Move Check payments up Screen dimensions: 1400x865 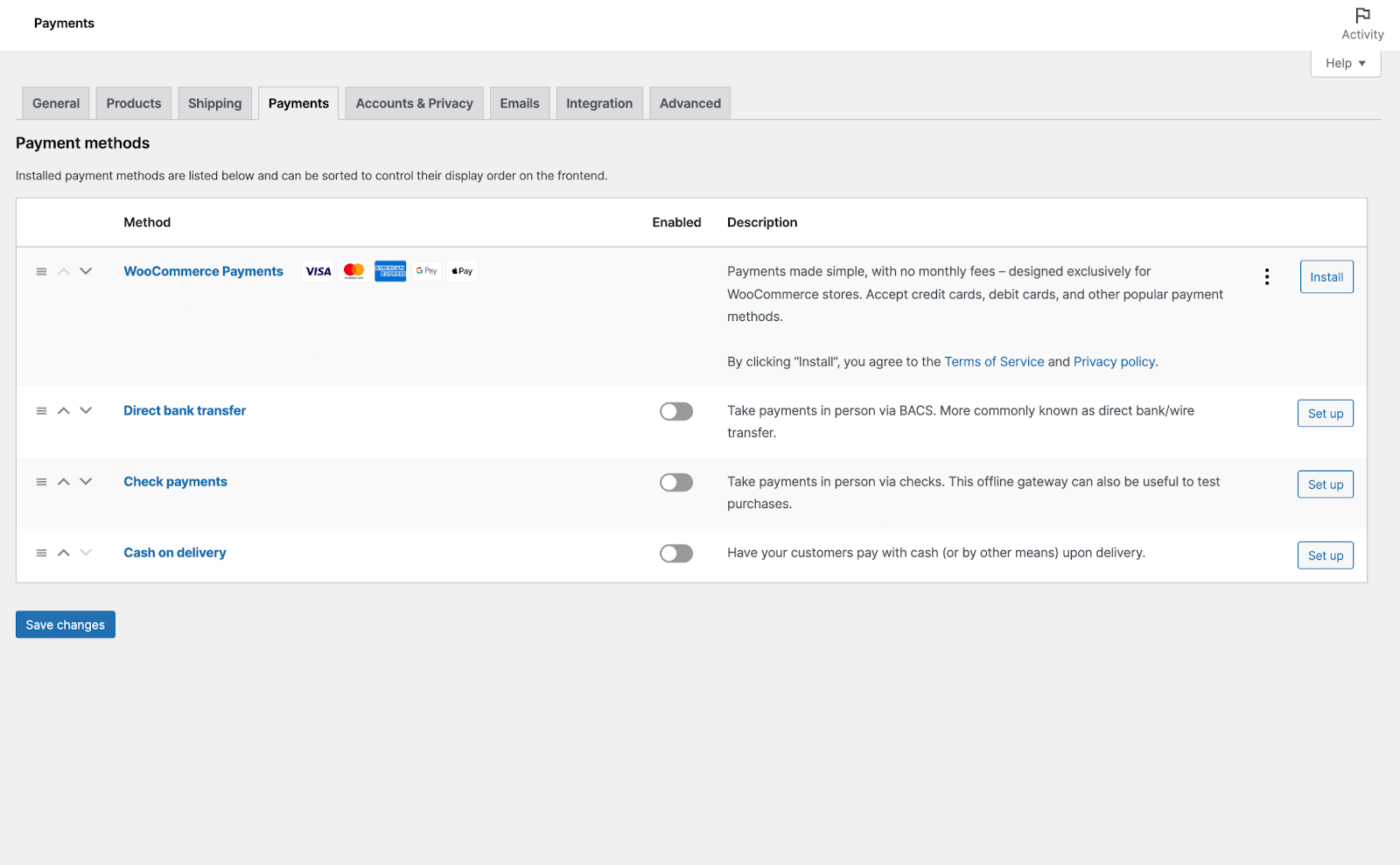pyautogui.click(x=64, y=482)
